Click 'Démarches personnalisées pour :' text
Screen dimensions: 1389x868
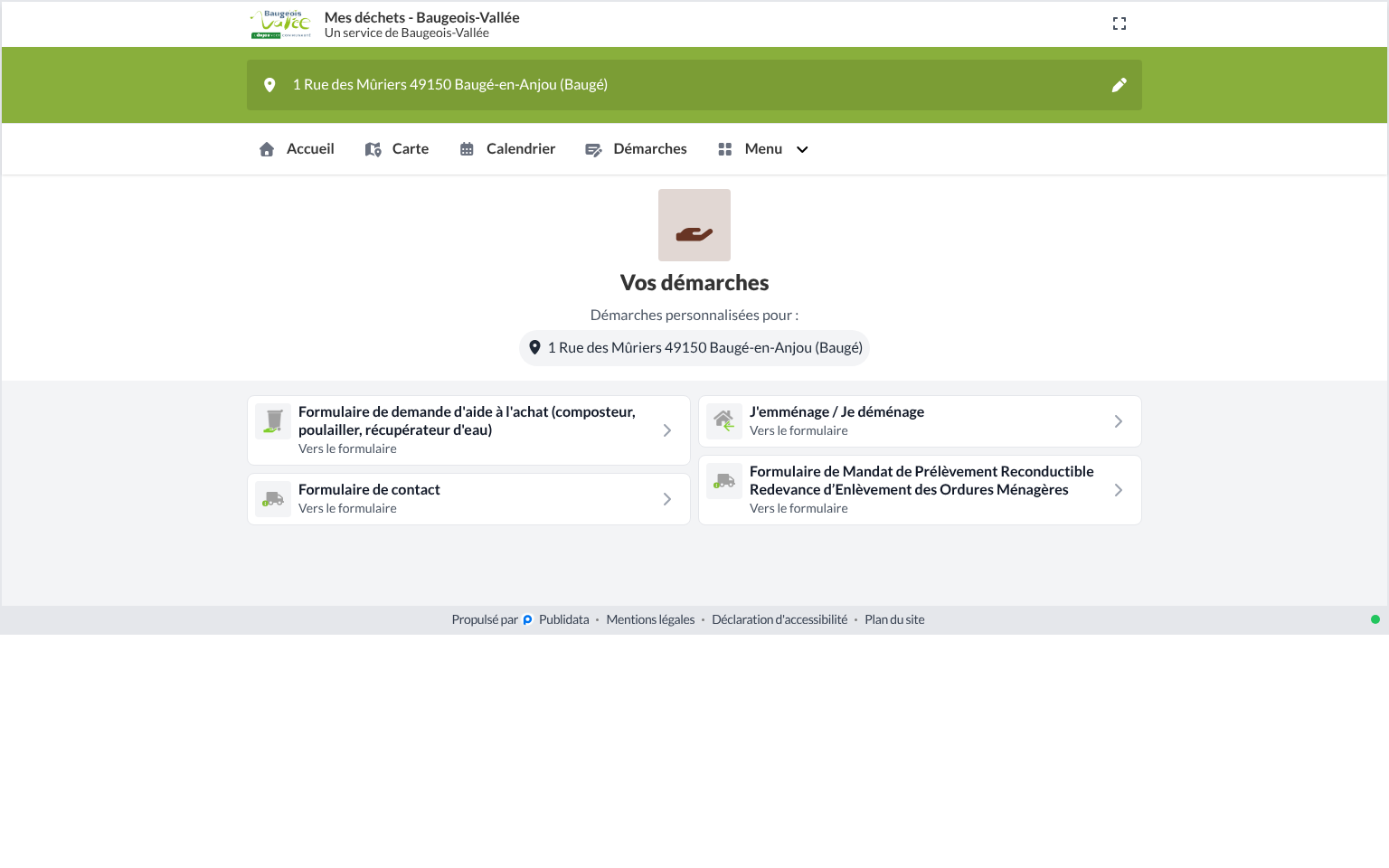pos(694,316)
